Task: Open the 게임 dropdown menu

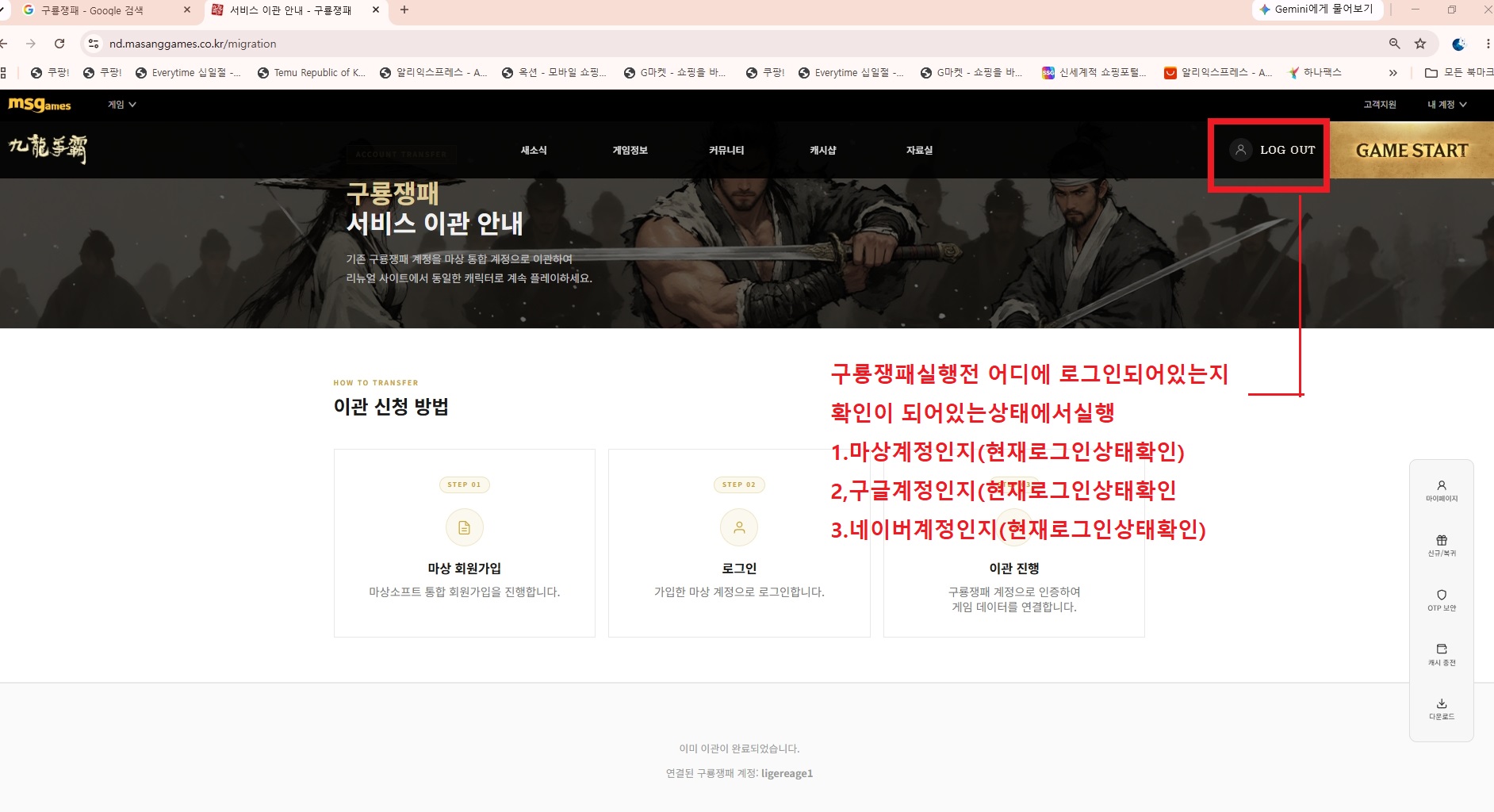Action: [122, 104]
